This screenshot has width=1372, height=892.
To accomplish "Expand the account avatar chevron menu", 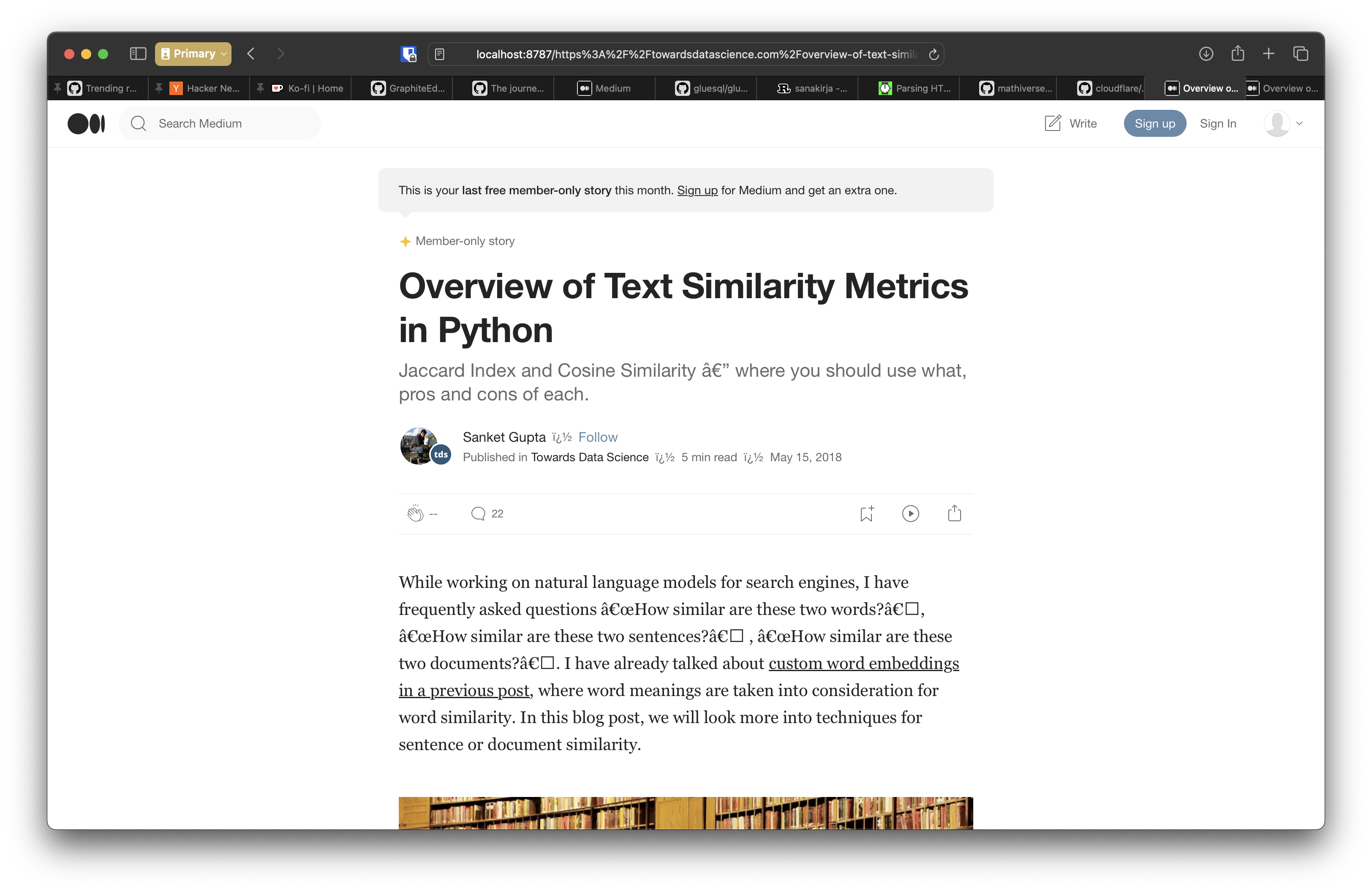I will click(x=1300, y=123).
